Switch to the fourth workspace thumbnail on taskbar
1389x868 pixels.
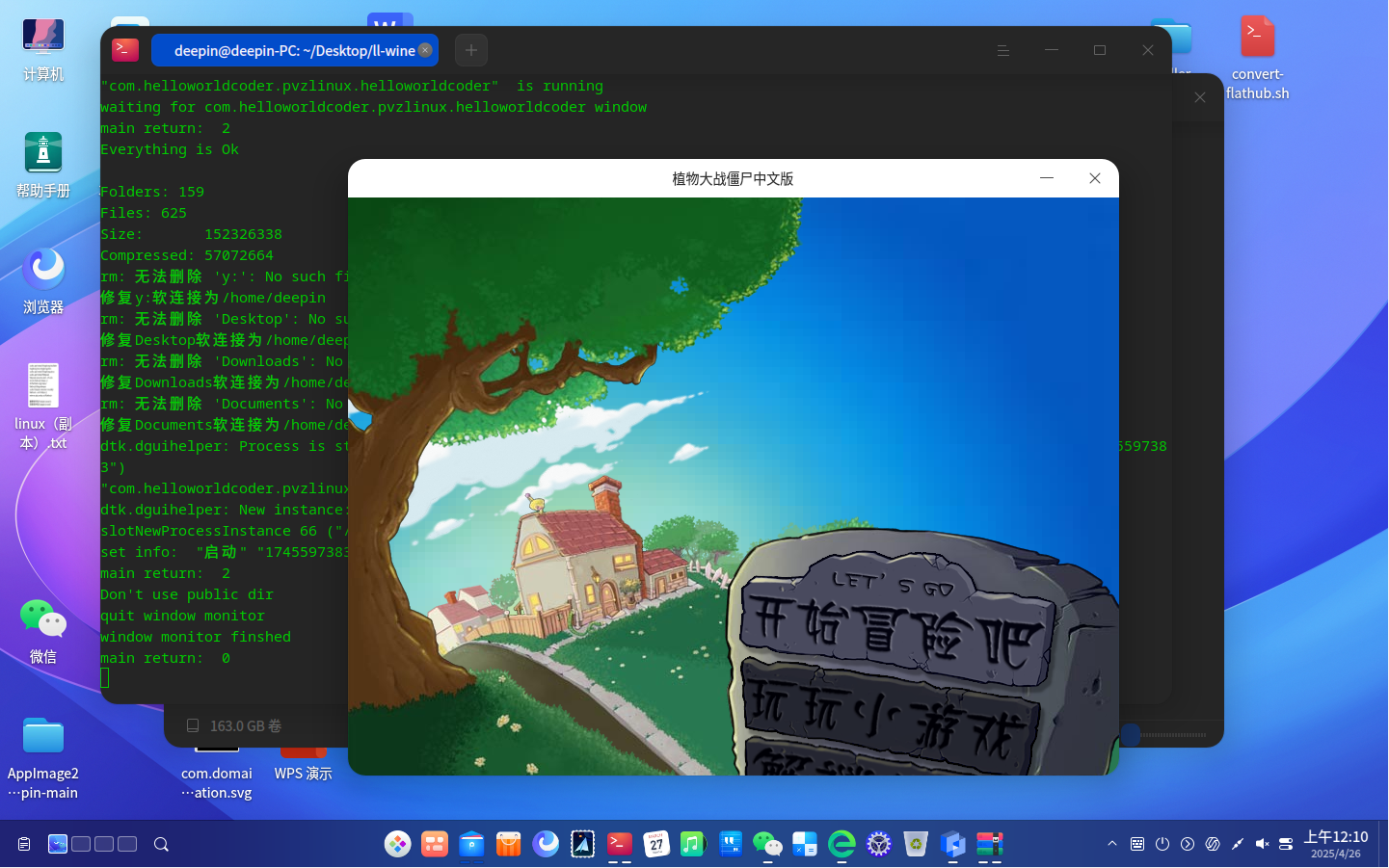pyautogui.click(x=127, y=844)
